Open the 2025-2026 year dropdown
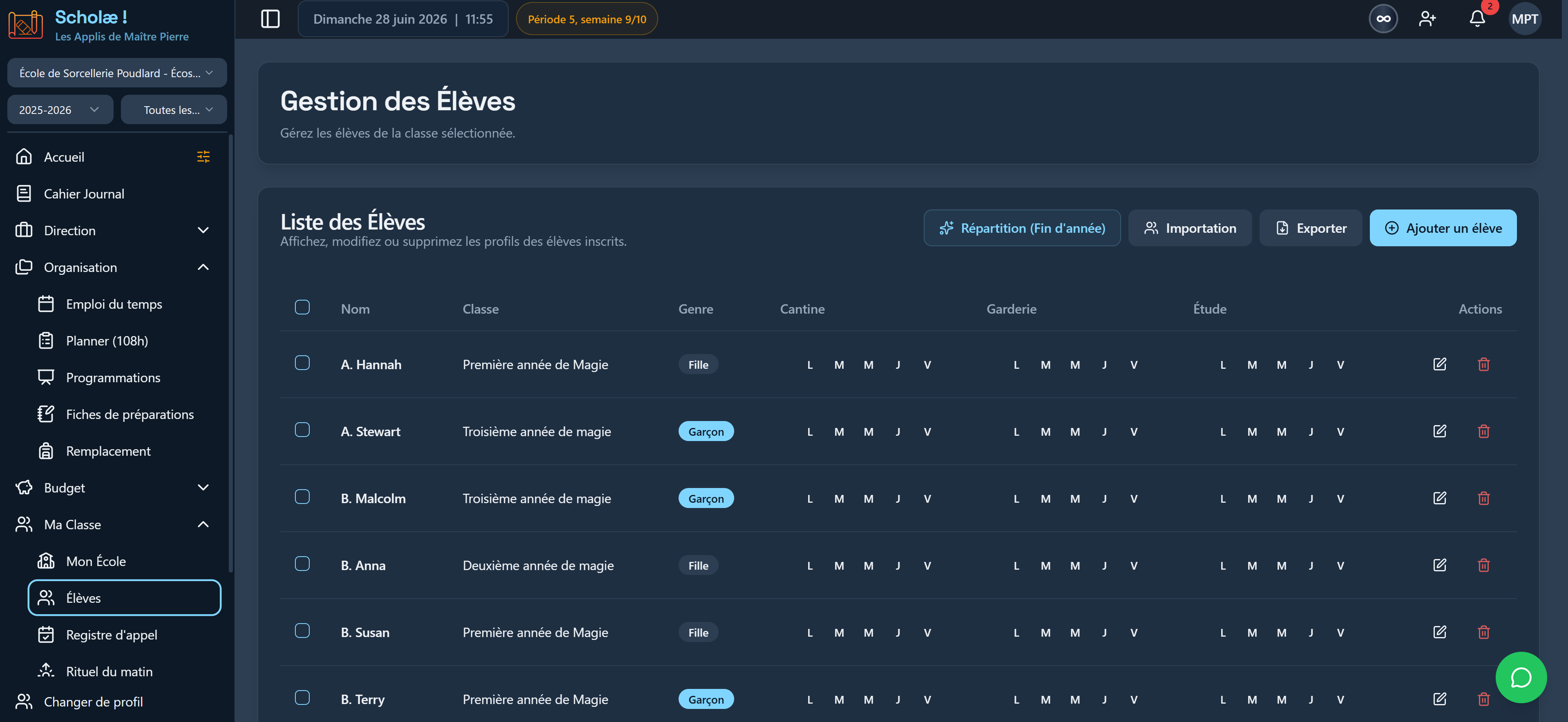Image resolution: width=1568 pixels, height=722 pixels. [60, 109]
